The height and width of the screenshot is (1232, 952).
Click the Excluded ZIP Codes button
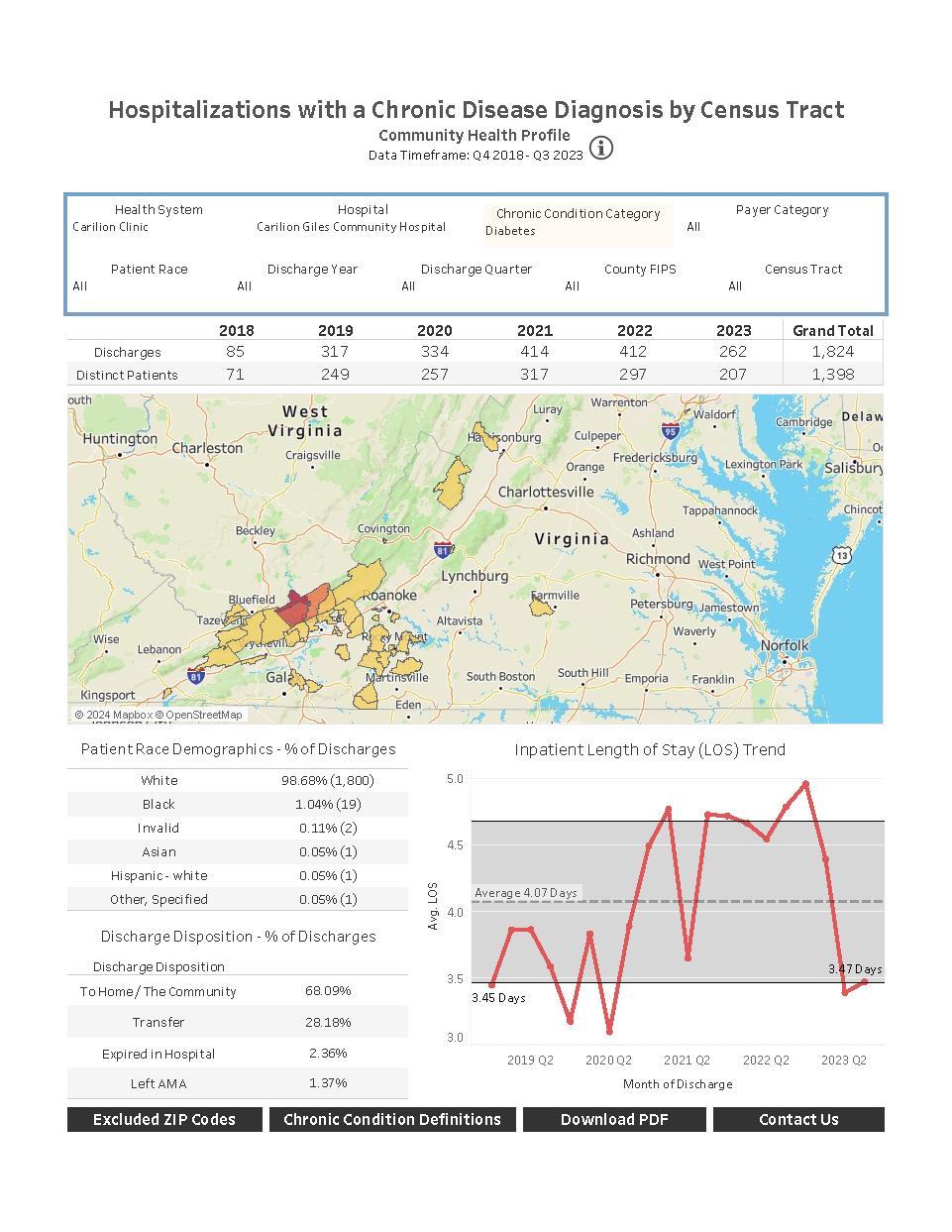coord(164,1119)
